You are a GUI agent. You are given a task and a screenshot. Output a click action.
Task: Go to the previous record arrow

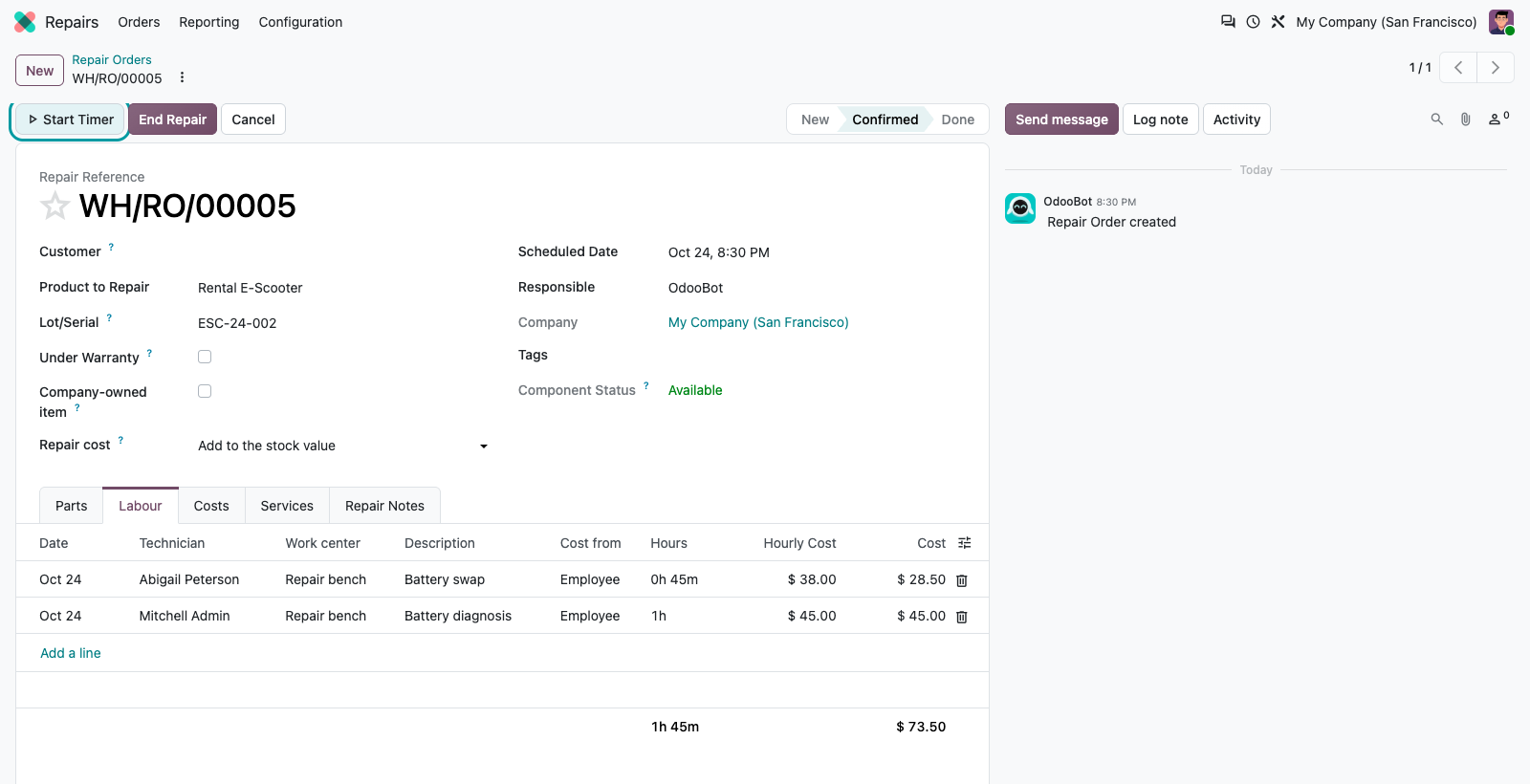pyautogui.click(x=1458, y=68)
